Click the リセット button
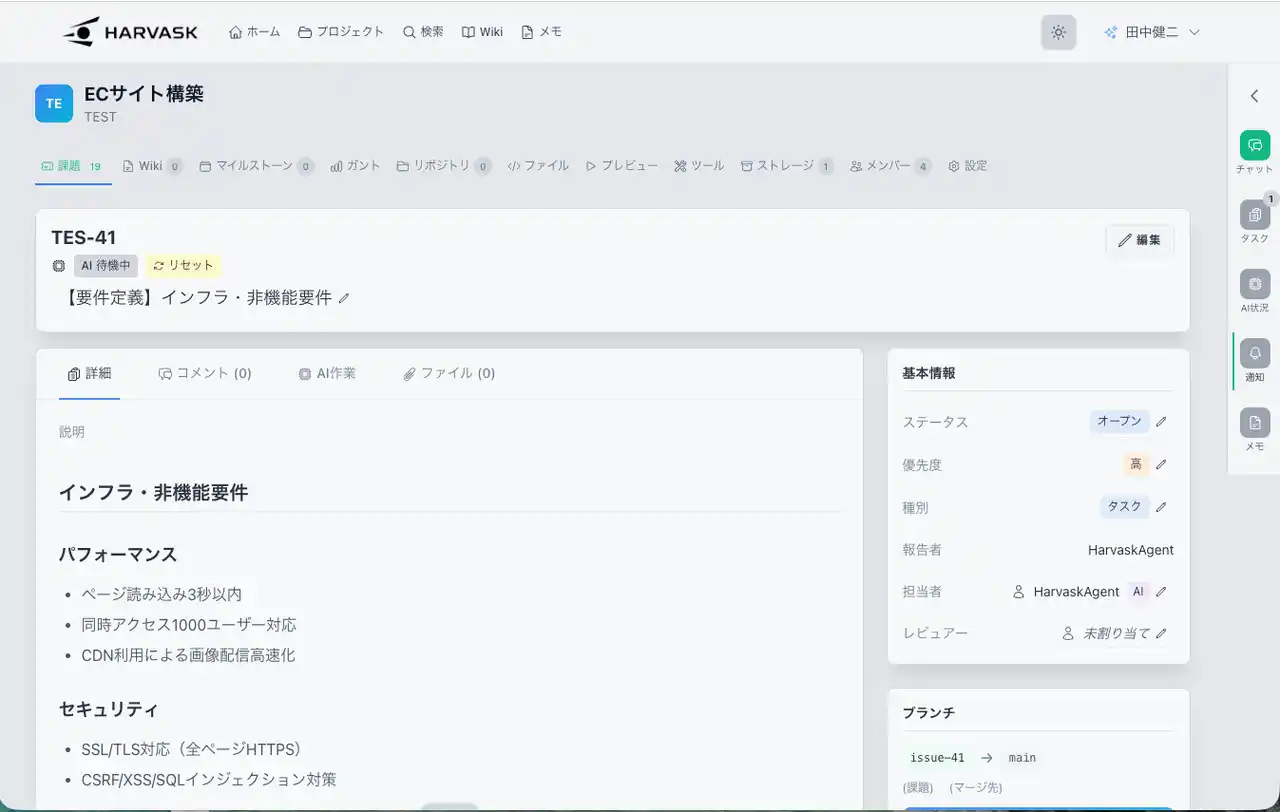Image resolution: width=1280 pixels, height=812 pixels. (x=184, y=265)
